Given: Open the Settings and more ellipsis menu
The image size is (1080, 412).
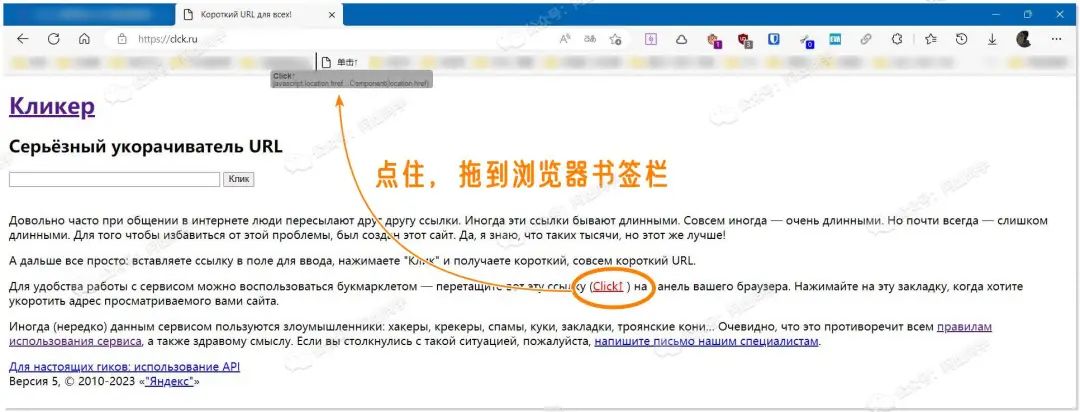Looking at the screenshot, I should coord(1057,39).
